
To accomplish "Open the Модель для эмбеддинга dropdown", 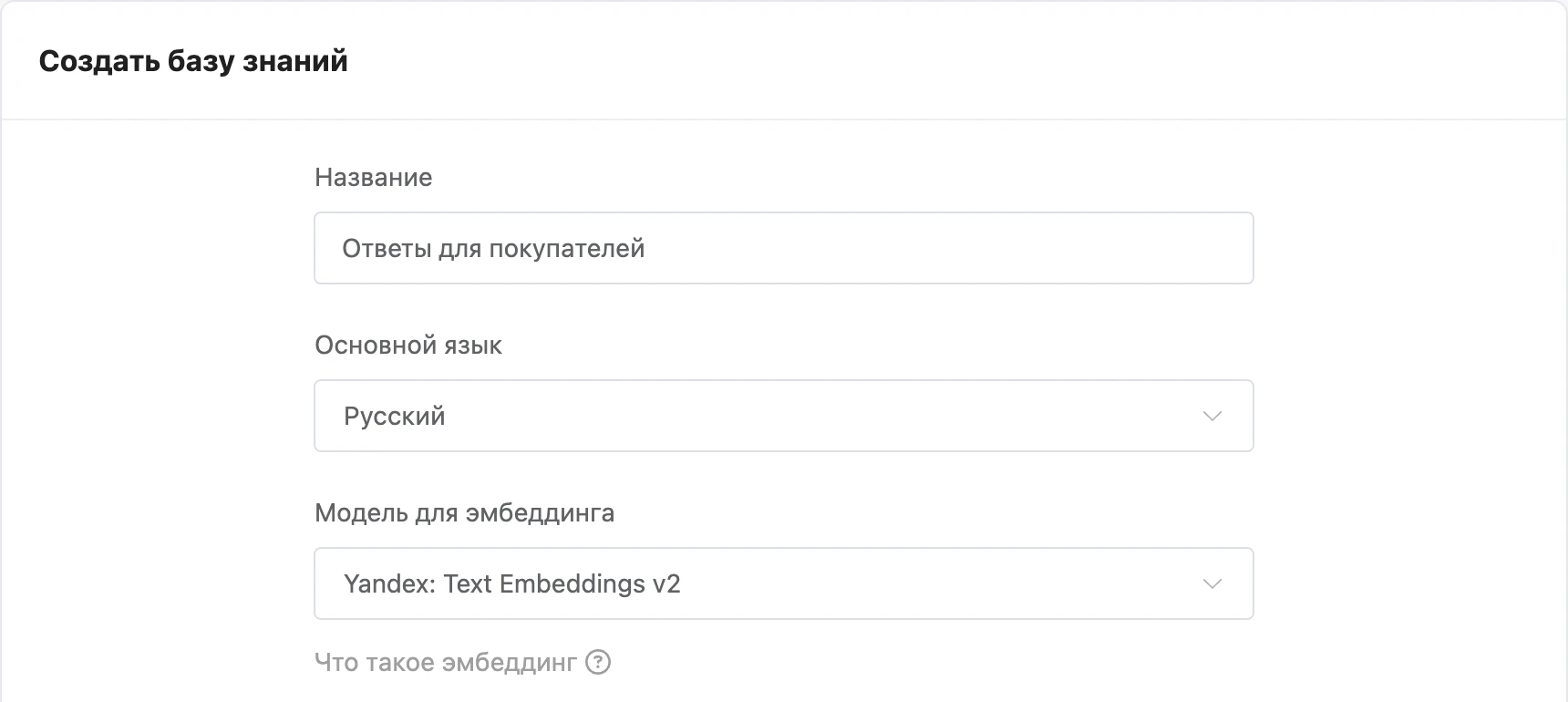I will [x=784, y=583].
